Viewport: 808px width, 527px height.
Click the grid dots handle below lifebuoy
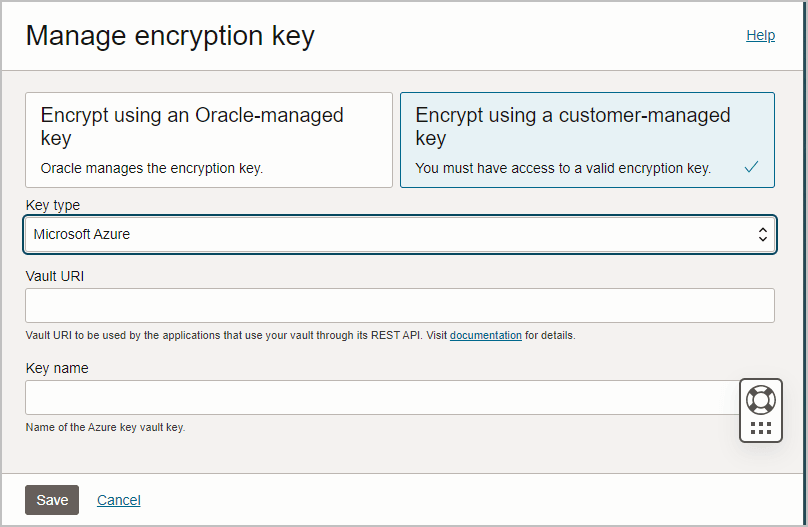(760, 428)
